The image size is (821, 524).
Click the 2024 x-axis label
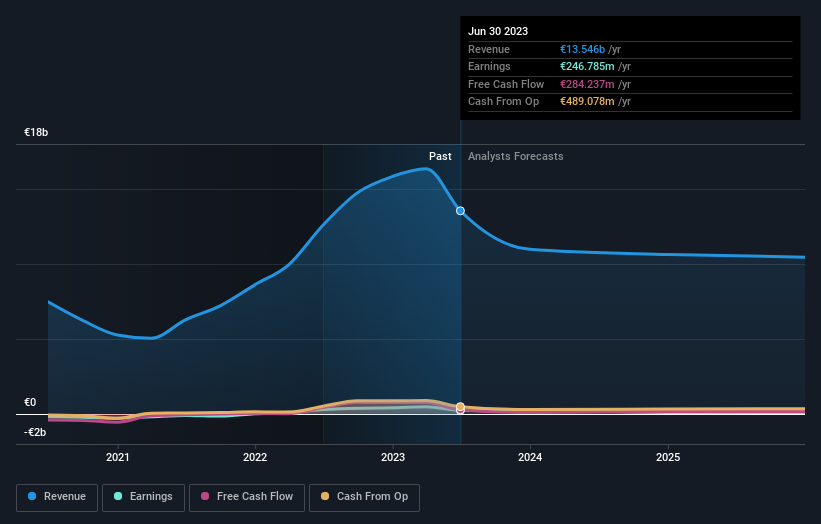(530, 458)
